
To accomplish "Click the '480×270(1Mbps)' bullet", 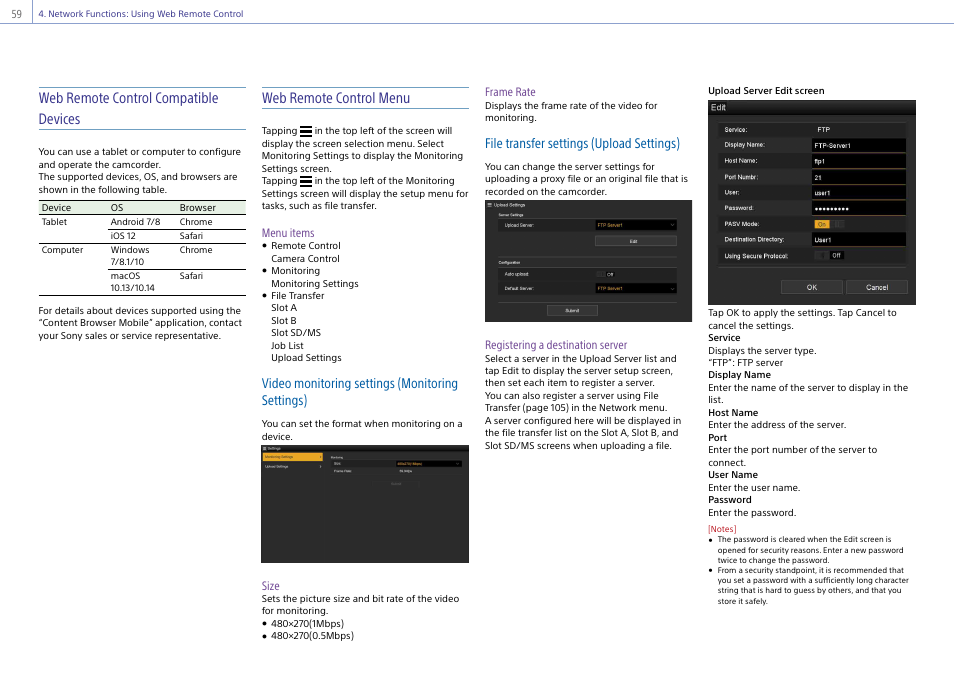I will pos(307,624).
